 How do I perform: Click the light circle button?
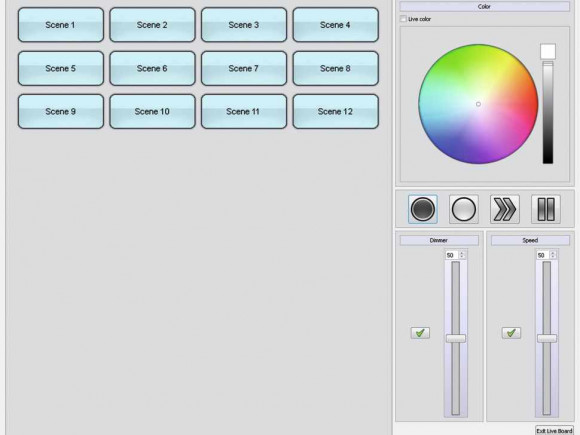coord(464,209)
